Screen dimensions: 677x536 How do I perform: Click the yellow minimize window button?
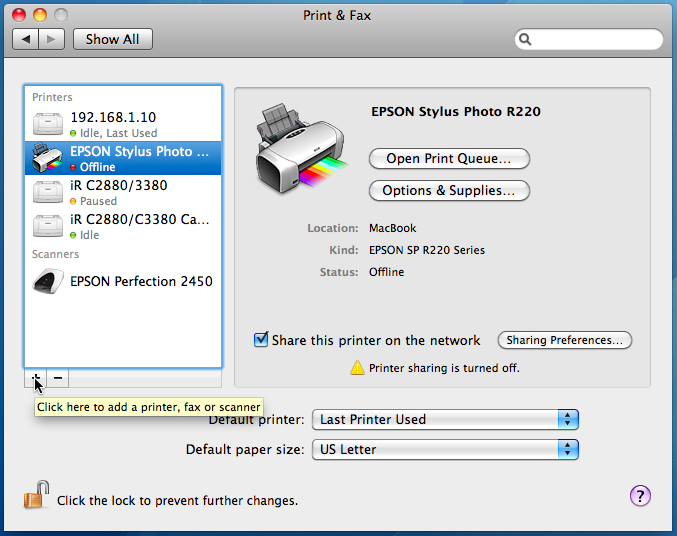[40, 15]
